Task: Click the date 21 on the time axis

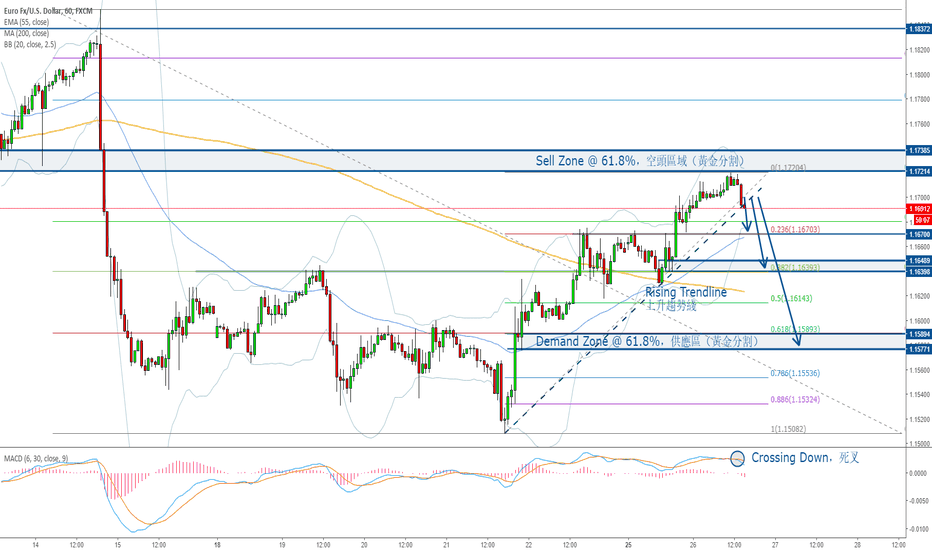Action: tap(446, 544)
